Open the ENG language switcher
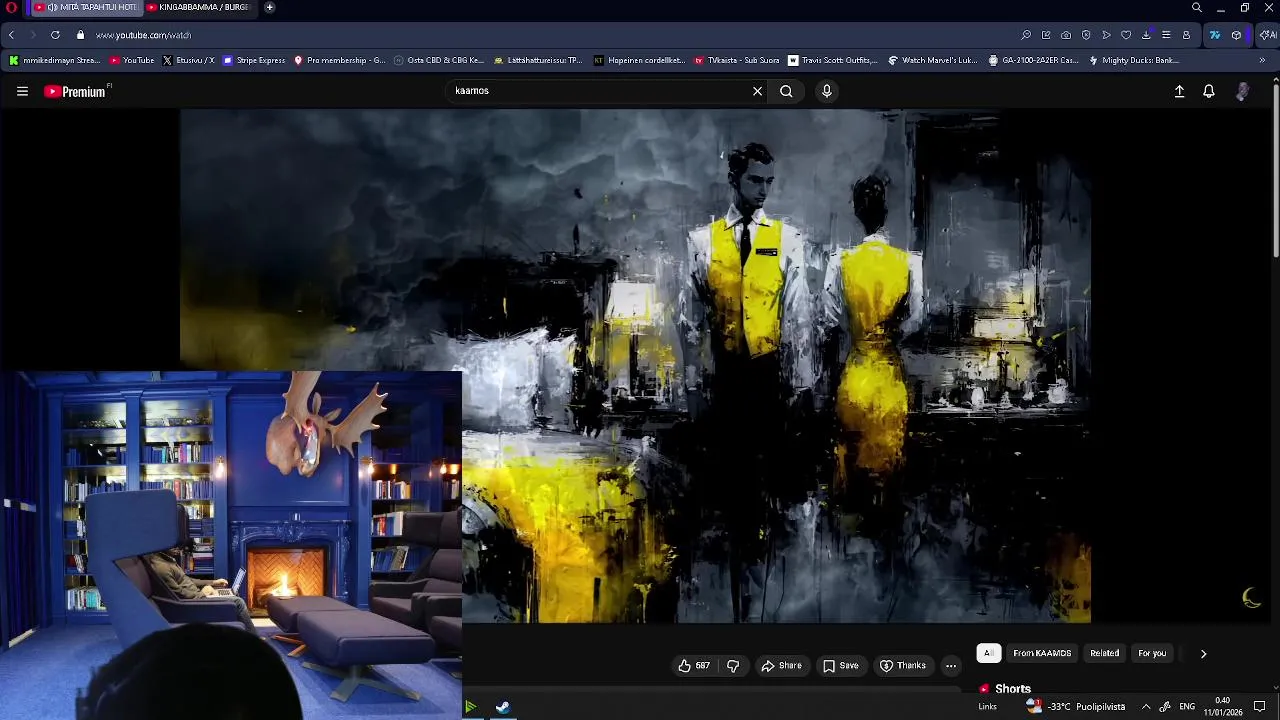Screen dimensions: 1280x720 tap(1187, 707)
